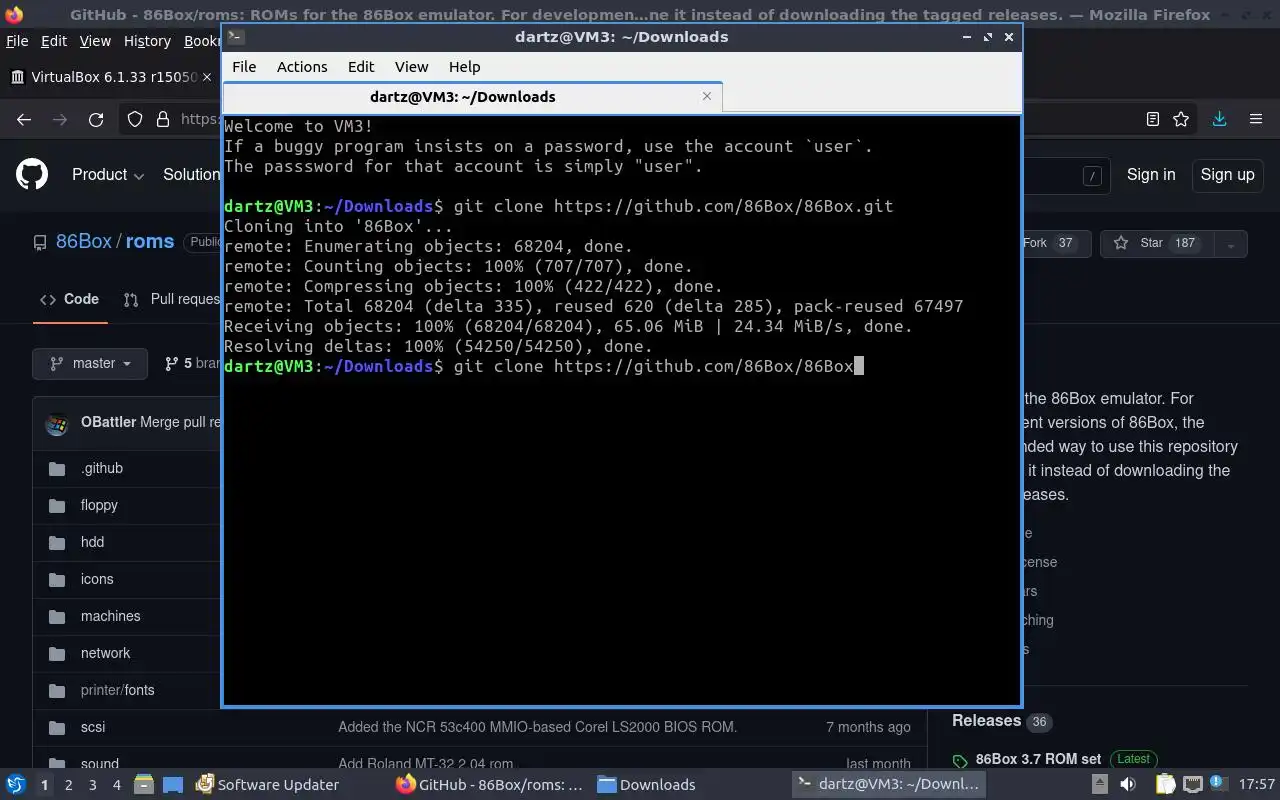Bookmark this page with the star icon
1280x800 pixels.
(1181, 119)
